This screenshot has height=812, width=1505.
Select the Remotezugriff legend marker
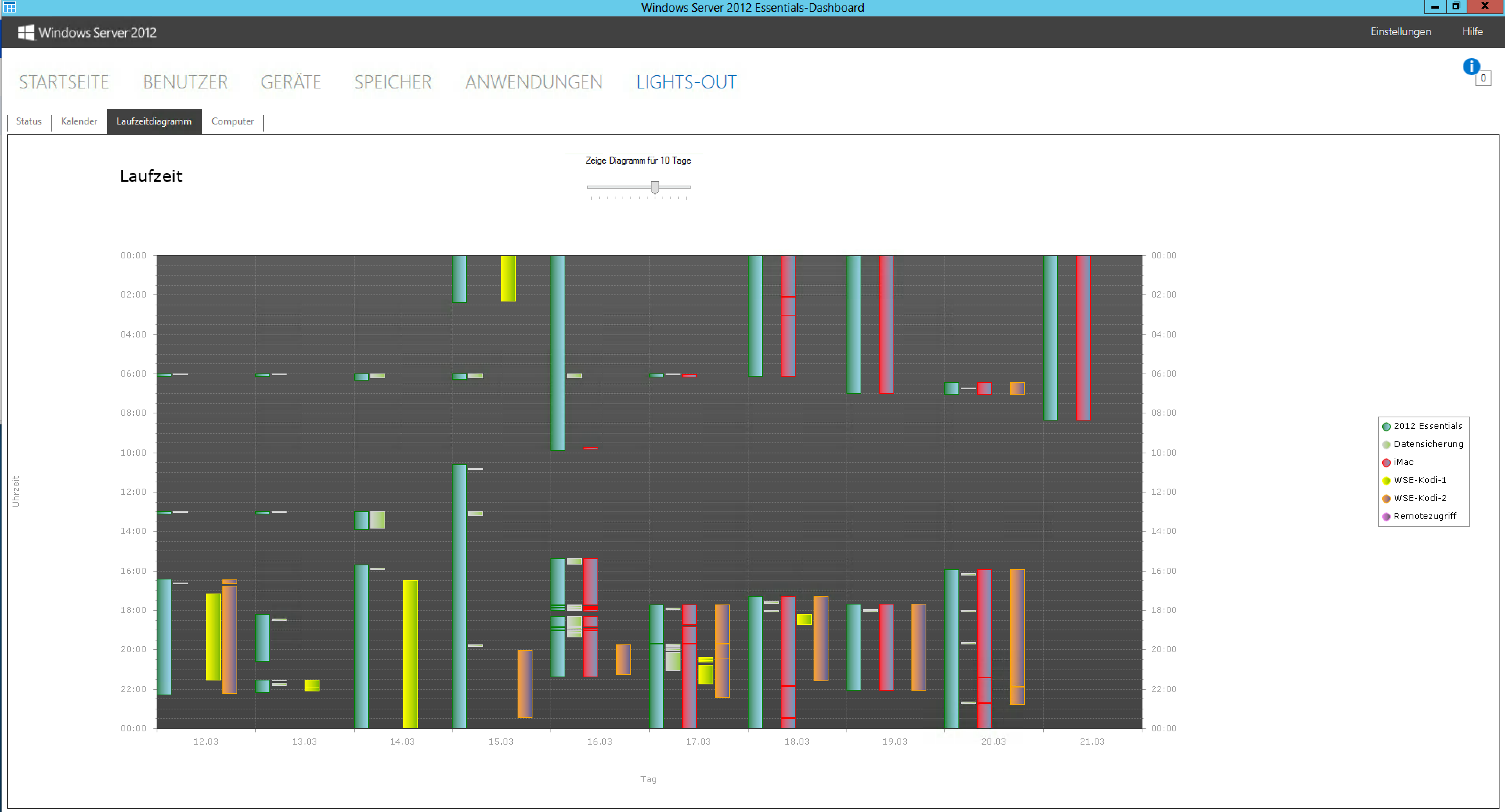tap(1386, 517)
